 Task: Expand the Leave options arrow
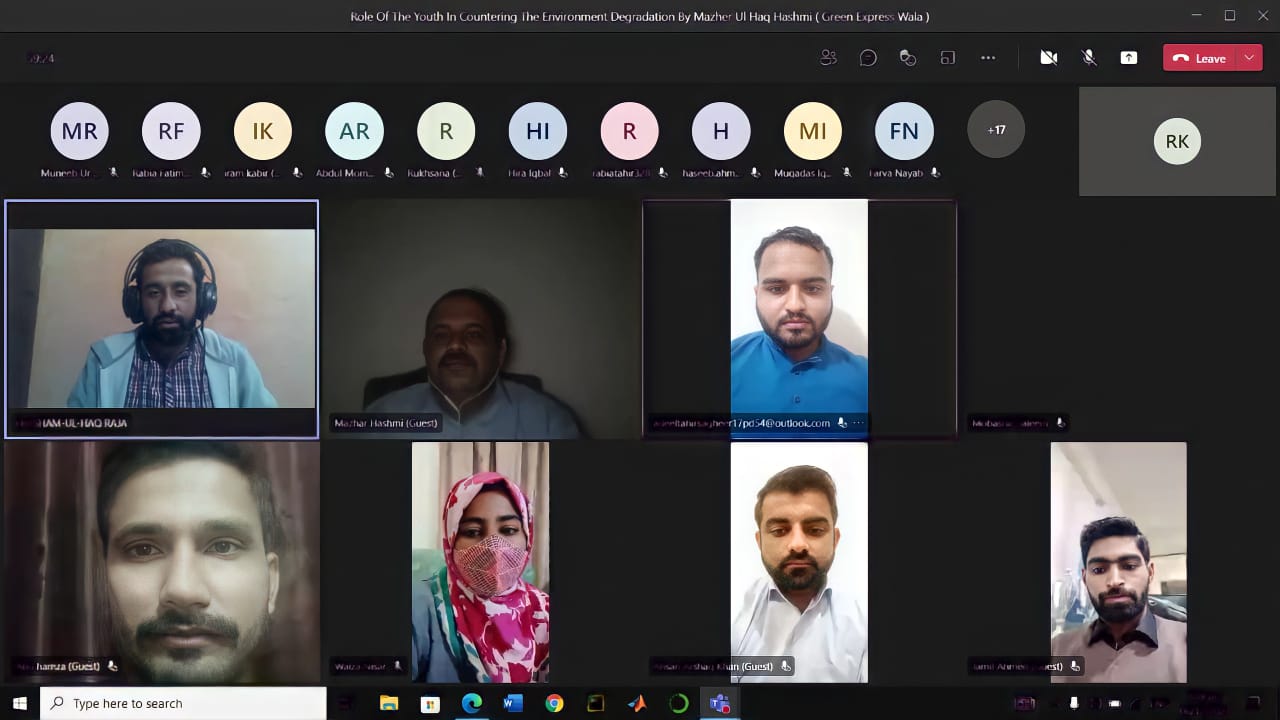pyautogui.click(x=1249, y=58)
